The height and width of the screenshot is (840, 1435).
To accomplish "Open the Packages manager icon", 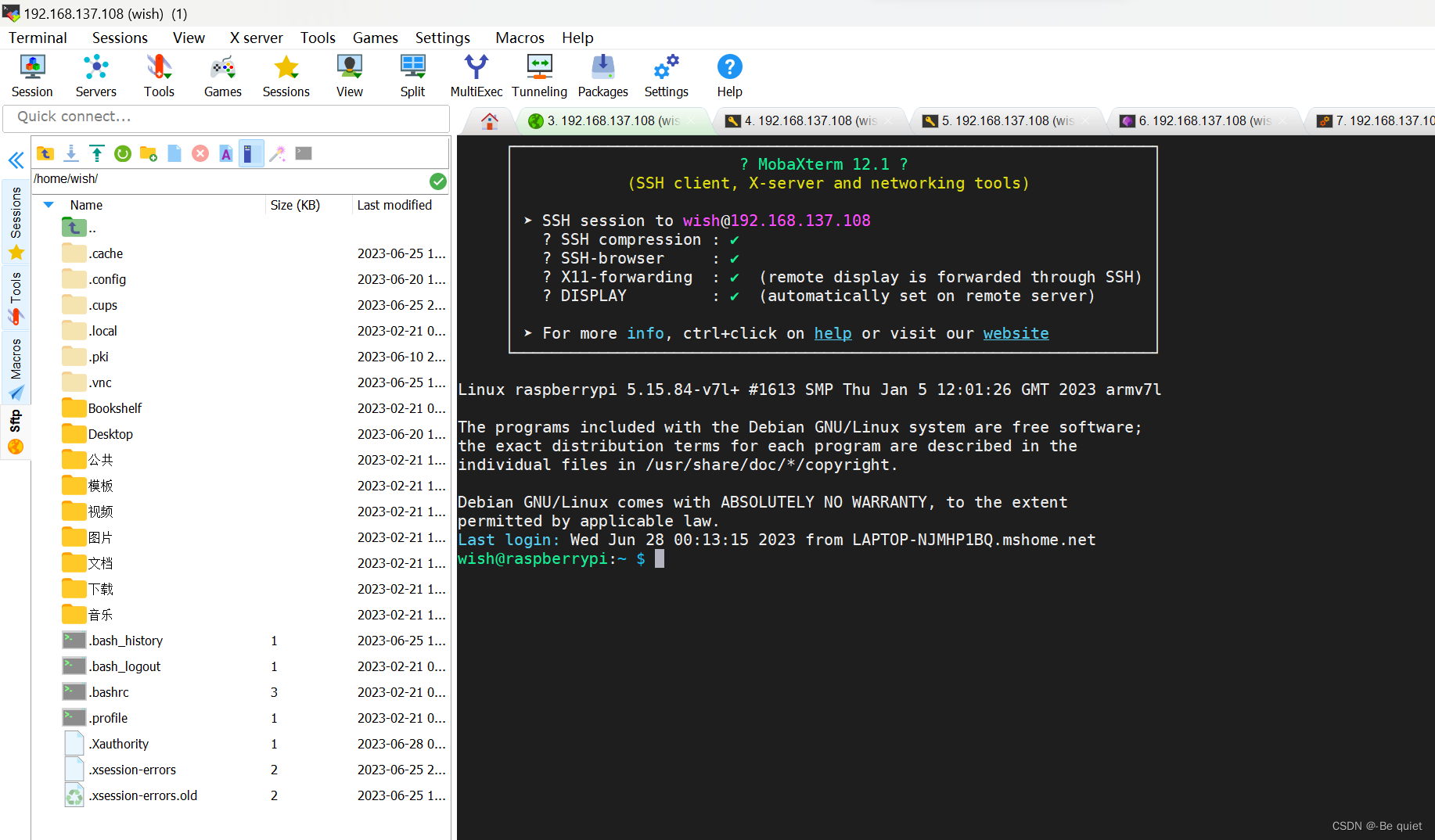I will tap(602, 74).
